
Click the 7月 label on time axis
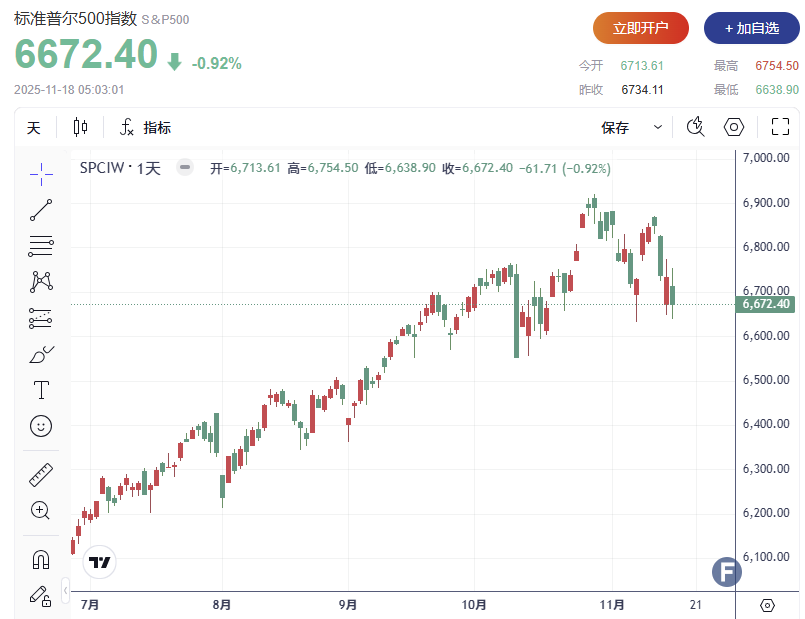pyautogui.click(x=90, y=605)
